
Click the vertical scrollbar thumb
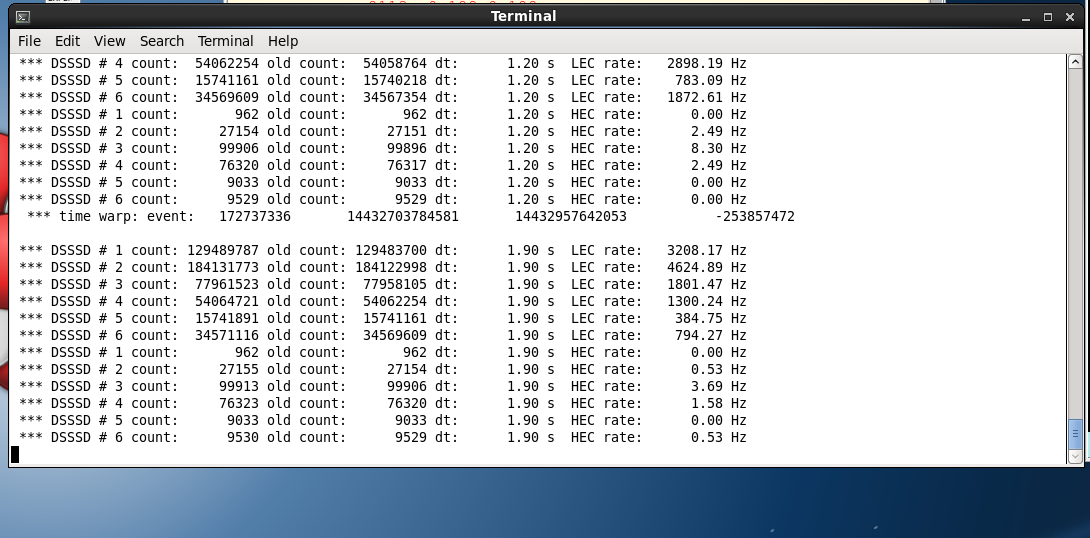point(1075,434)
